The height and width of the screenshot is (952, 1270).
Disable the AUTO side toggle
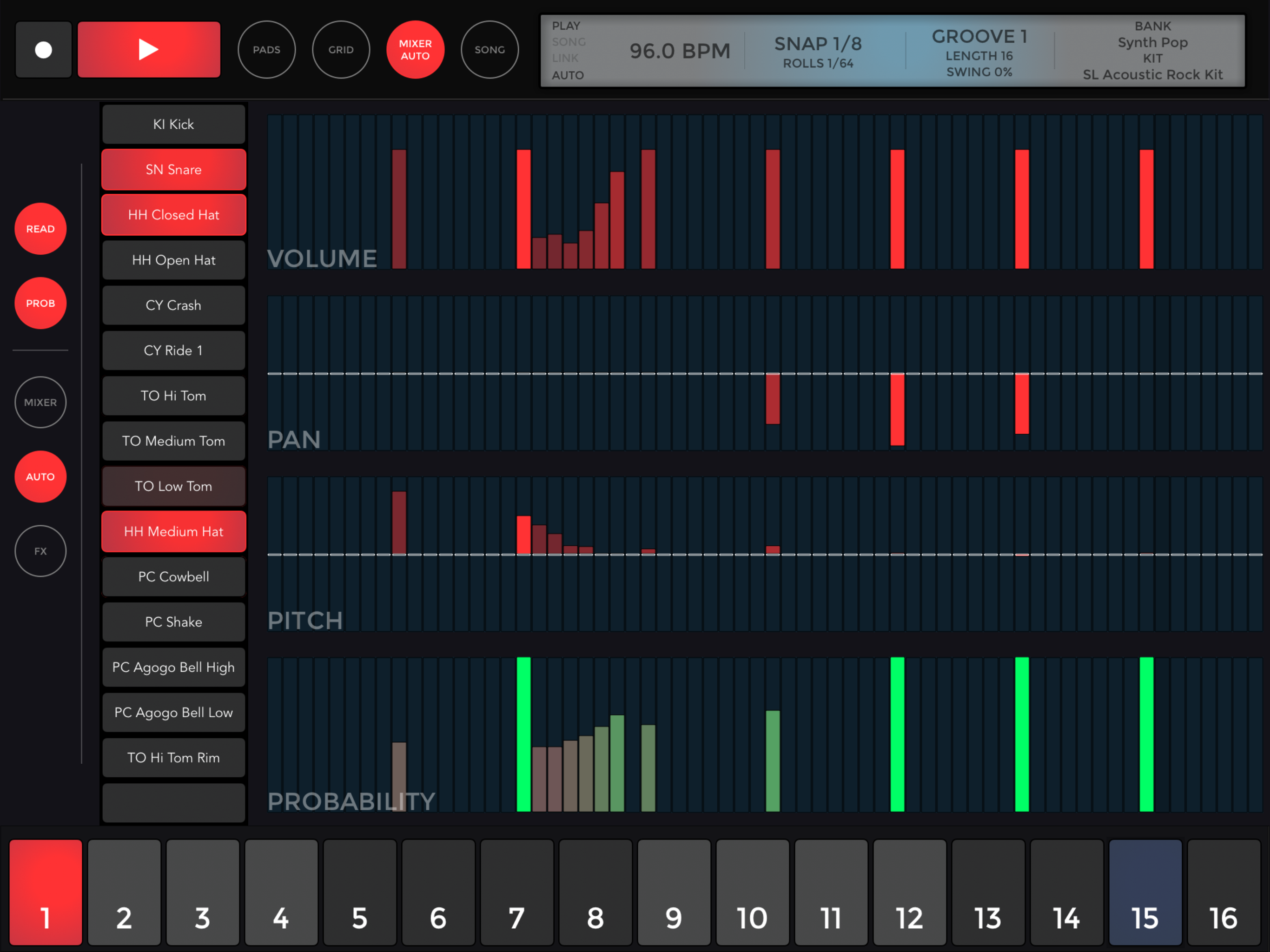coord(40,476)
